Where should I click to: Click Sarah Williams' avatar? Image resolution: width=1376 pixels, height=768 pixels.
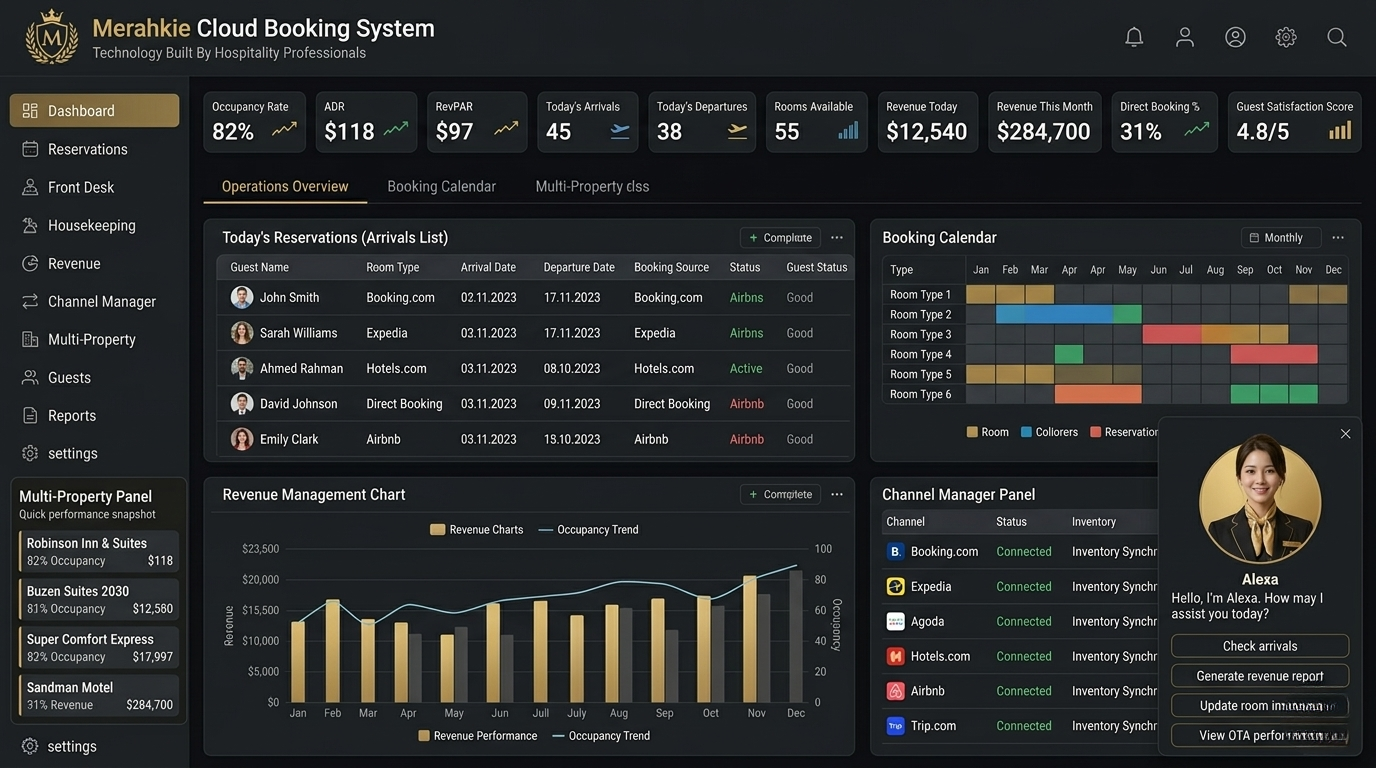242,333
